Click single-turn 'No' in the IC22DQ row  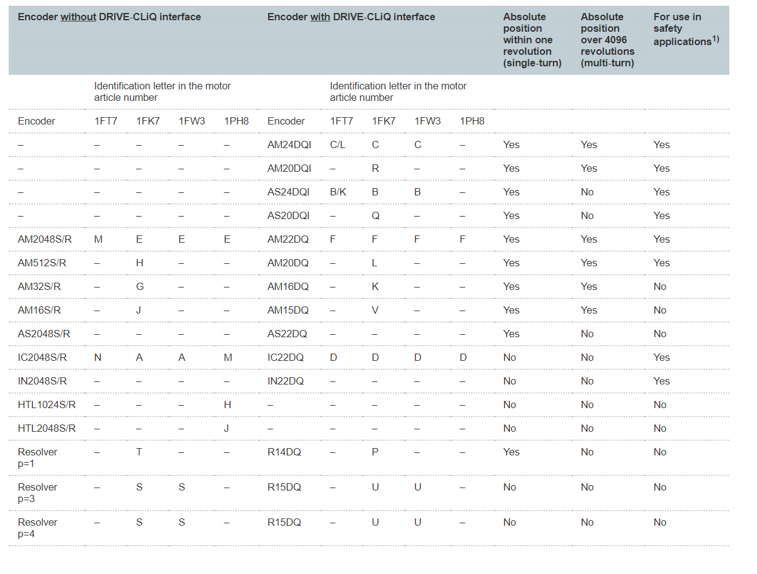coord(509,358)
